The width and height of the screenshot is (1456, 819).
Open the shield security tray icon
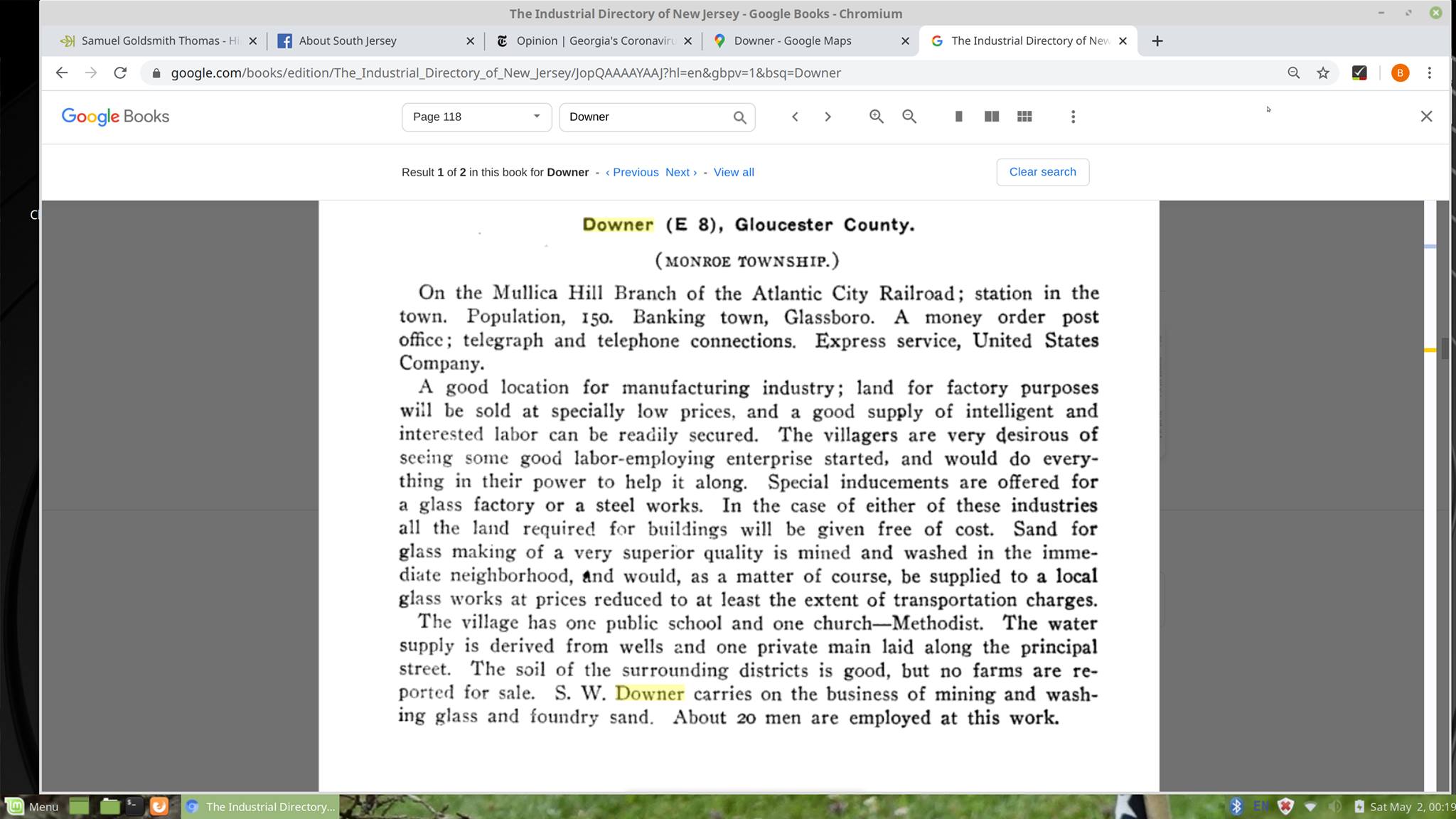point(1285,806)
